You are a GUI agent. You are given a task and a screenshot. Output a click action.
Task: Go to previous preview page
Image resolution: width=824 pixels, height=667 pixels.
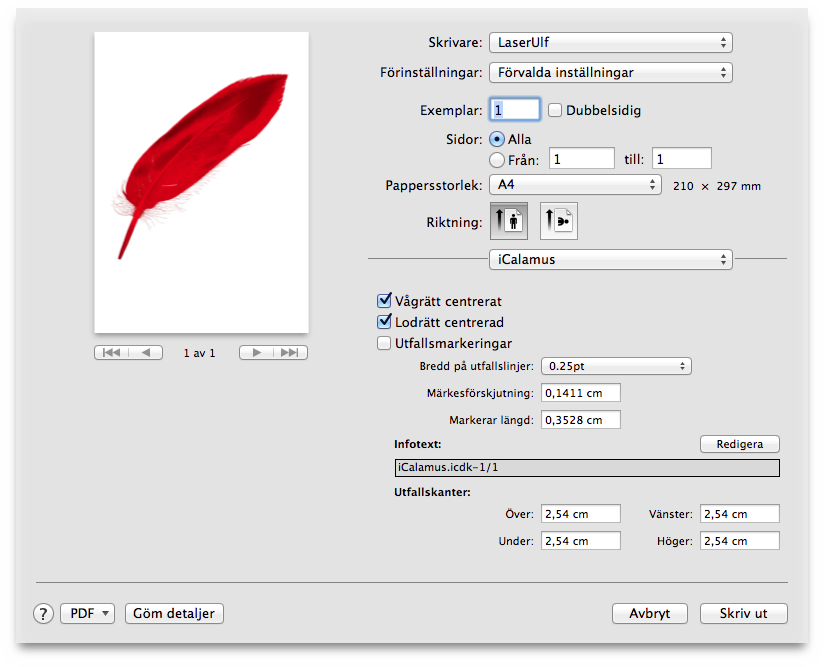[x=146, y=353]
